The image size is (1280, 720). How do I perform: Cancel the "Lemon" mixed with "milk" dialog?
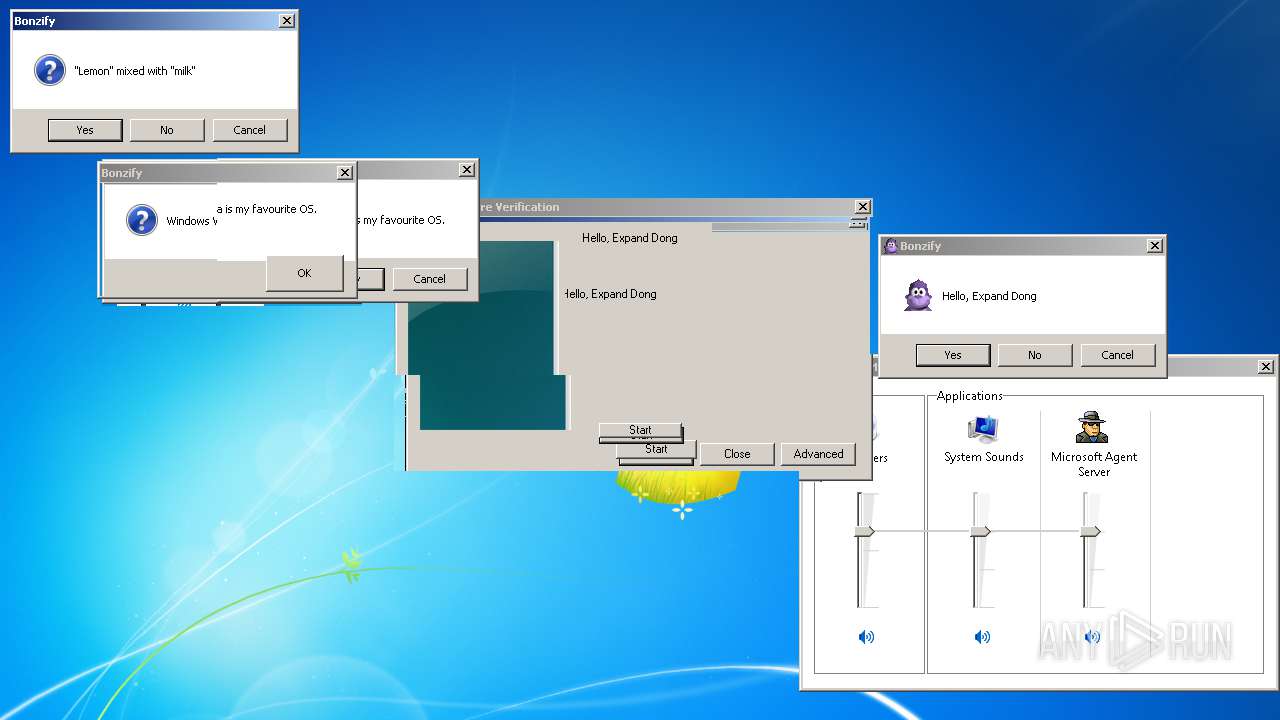250,130
